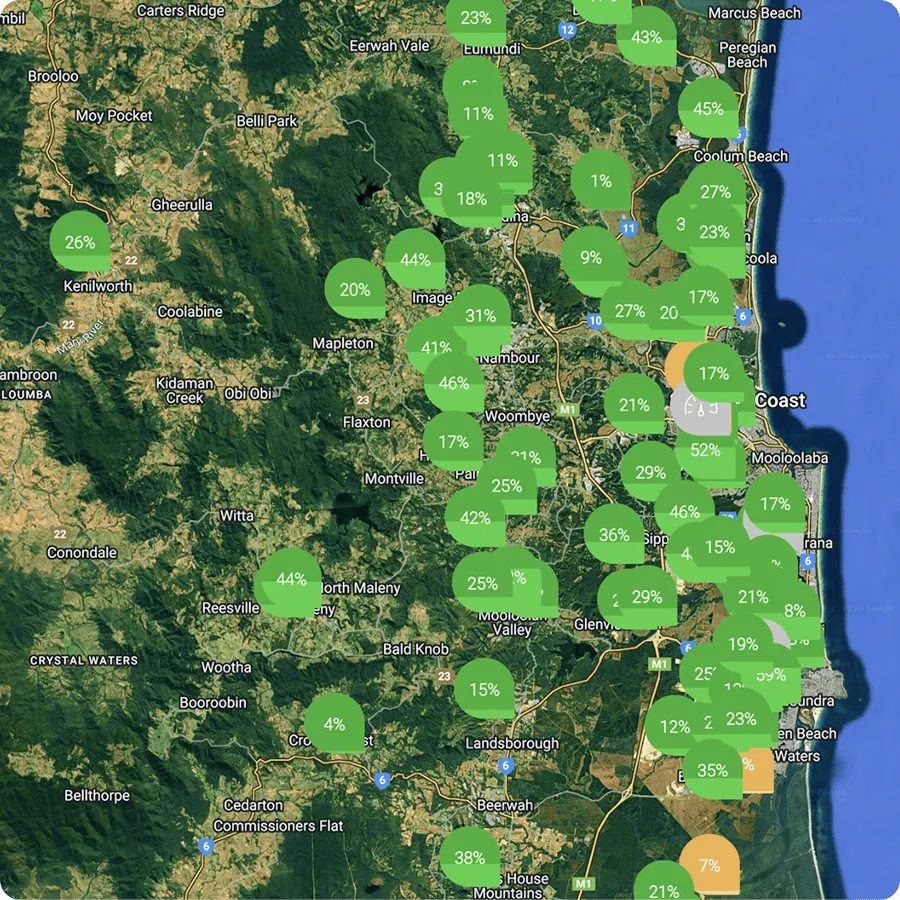This screenshot has width=900, height=900.
Task: Click the 43% marker near Marcus Beach
Action: pos(648,39)
